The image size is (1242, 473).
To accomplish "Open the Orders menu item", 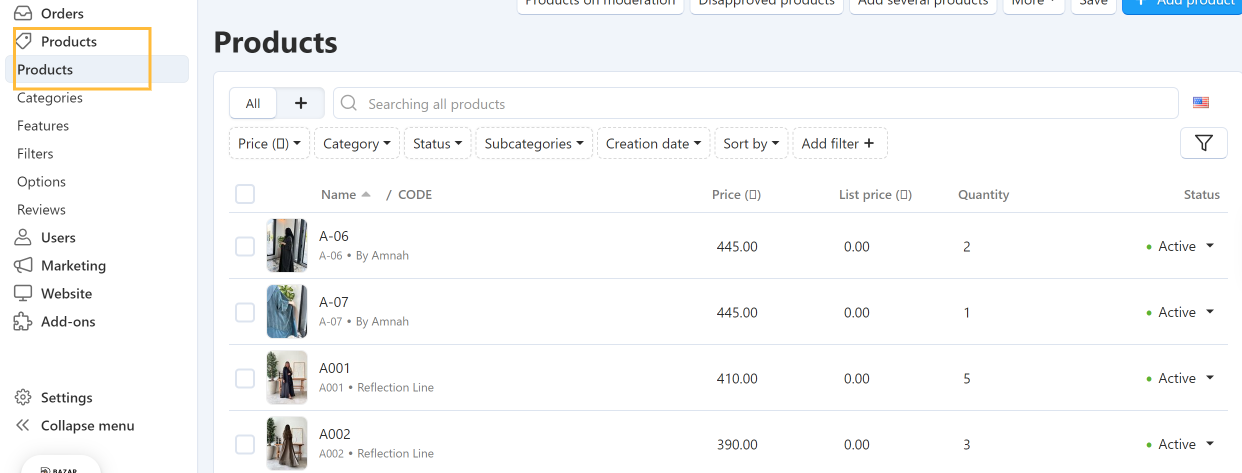I will click(x=62, y=14).
